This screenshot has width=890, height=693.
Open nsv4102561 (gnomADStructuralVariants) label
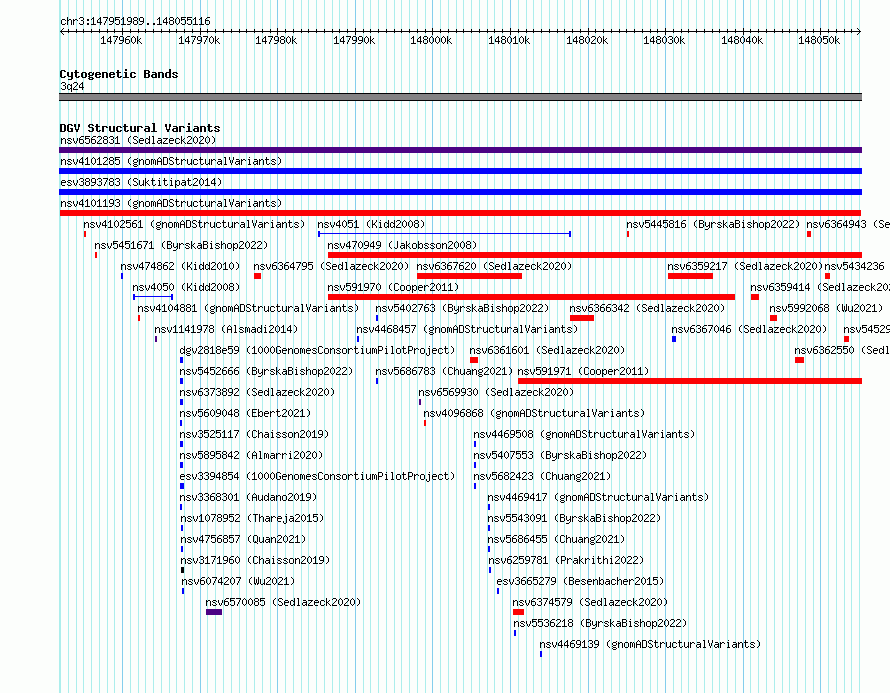(194, 224)
